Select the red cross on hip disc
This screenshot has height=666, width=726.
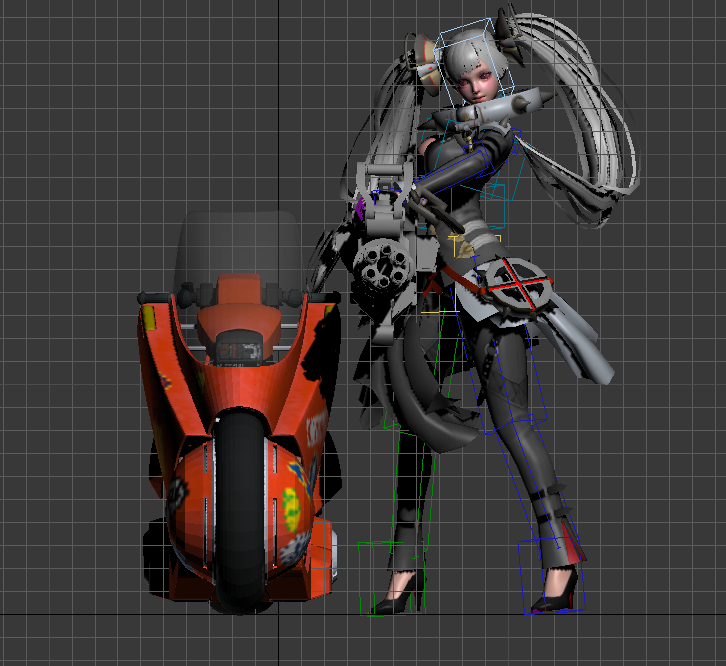(512, 286)
